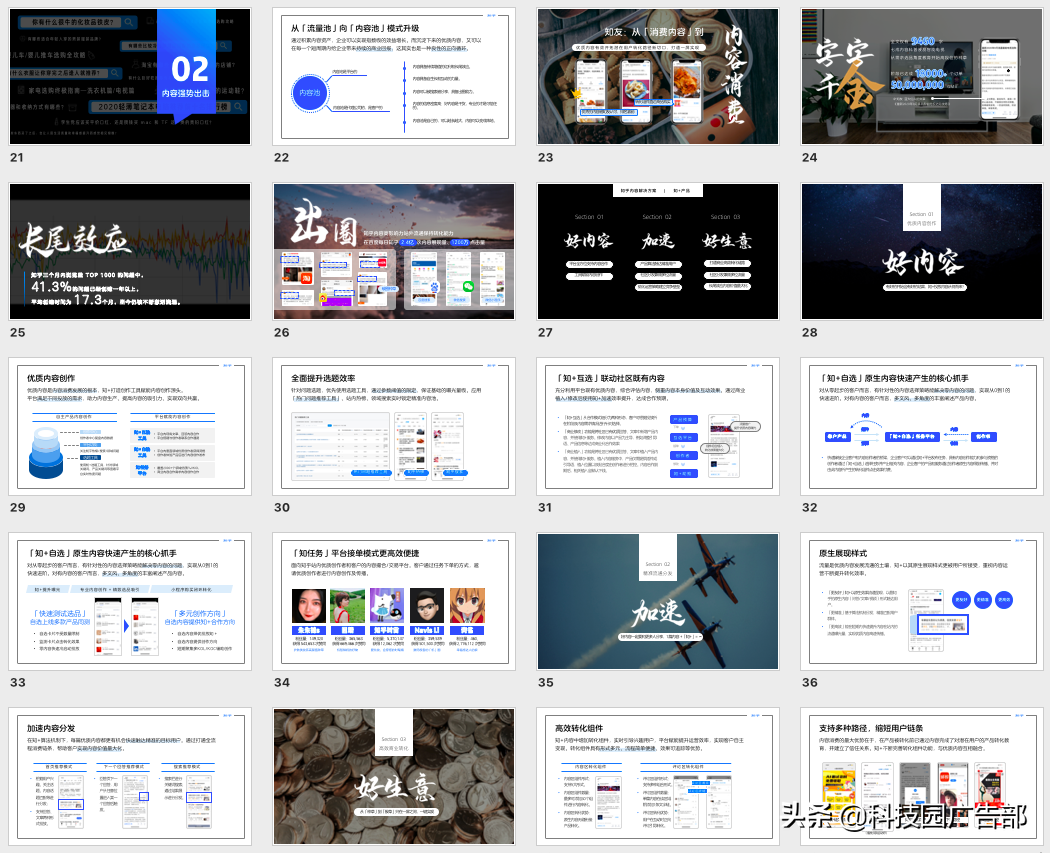Open slide 34 showing five avatar portraits

pyautogui.click(x=394, y=601)
